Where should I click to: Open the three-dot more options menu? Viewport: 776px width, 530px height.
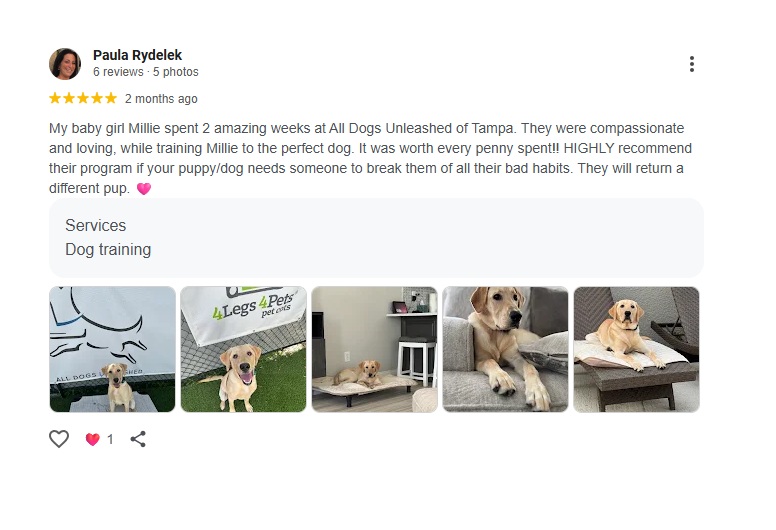coord(691,64)
